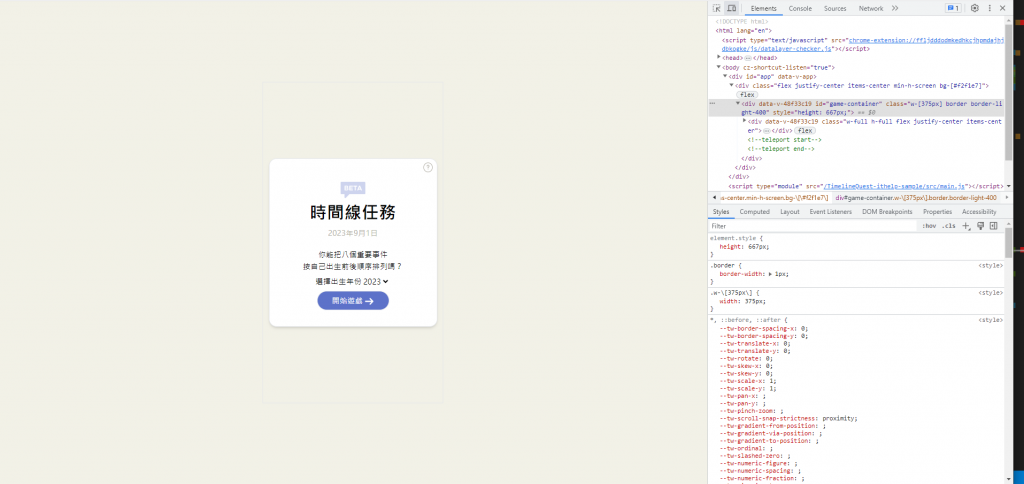Select the div#game-container breadcrumb
Screen dimensions: 1024x484
coord(916,197)
